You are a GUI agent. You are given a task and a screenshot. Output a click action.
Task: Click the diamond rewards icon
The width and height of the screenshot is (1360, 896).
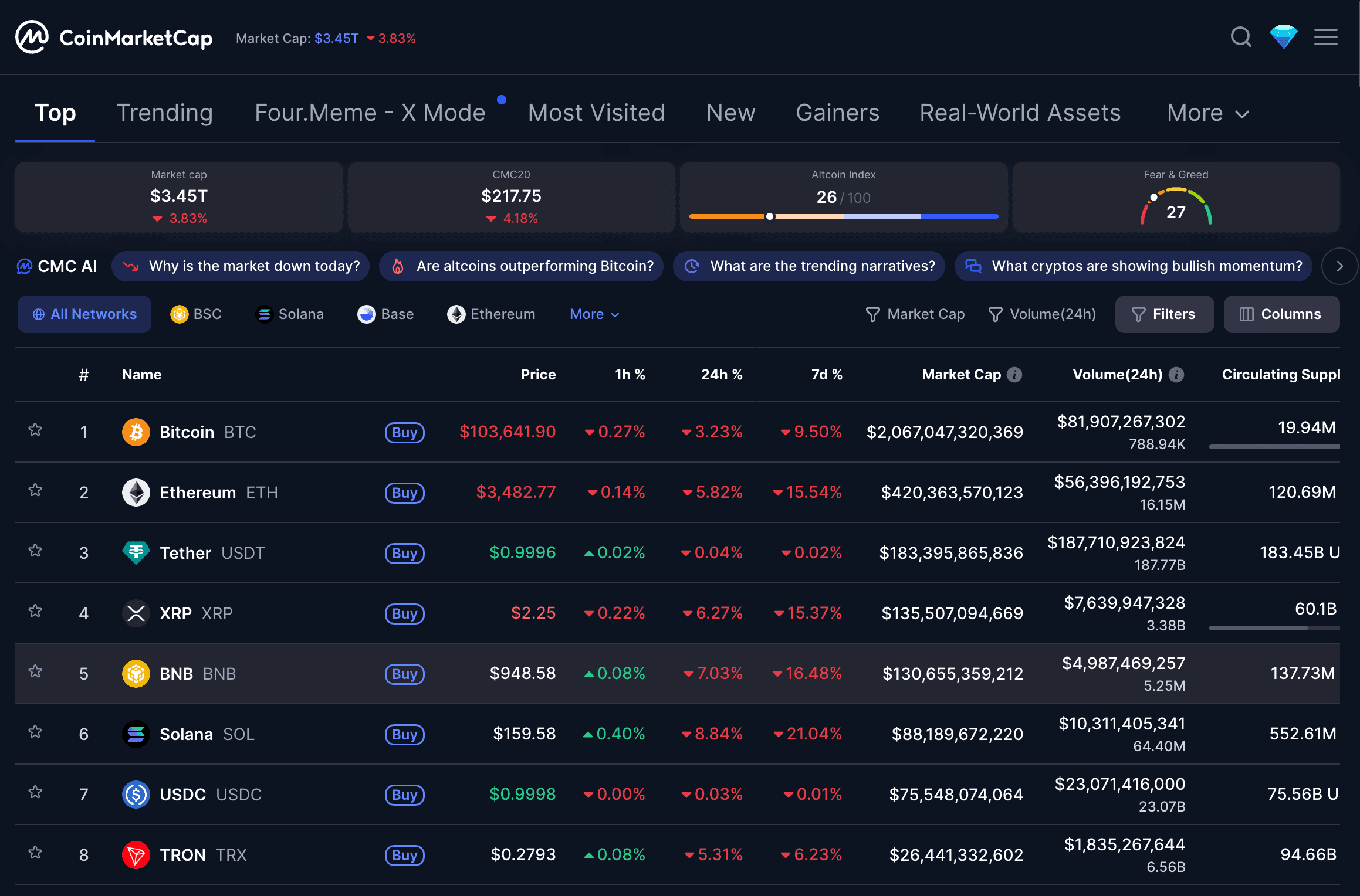(x=1283, y=37)
